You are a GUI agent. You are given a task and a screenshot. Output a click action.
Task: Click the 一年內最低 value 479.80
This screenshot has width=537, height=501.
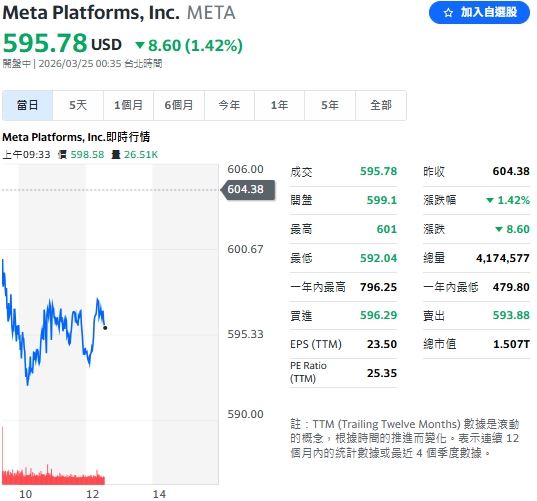tap(511, 287)
